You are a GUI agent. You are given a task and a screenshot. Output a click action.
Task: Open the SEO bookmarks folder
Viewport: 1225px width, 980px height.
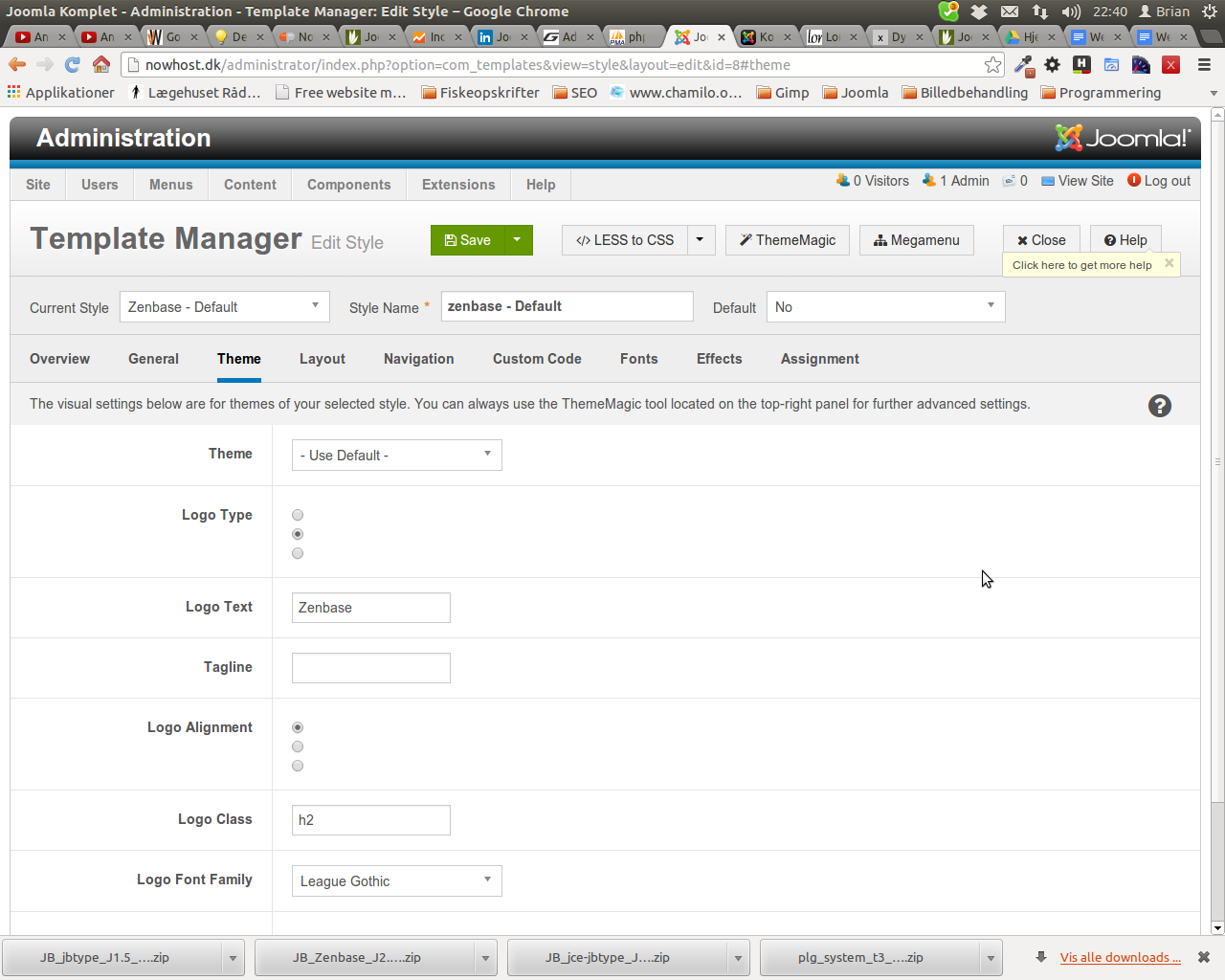(x=574, y=93)
